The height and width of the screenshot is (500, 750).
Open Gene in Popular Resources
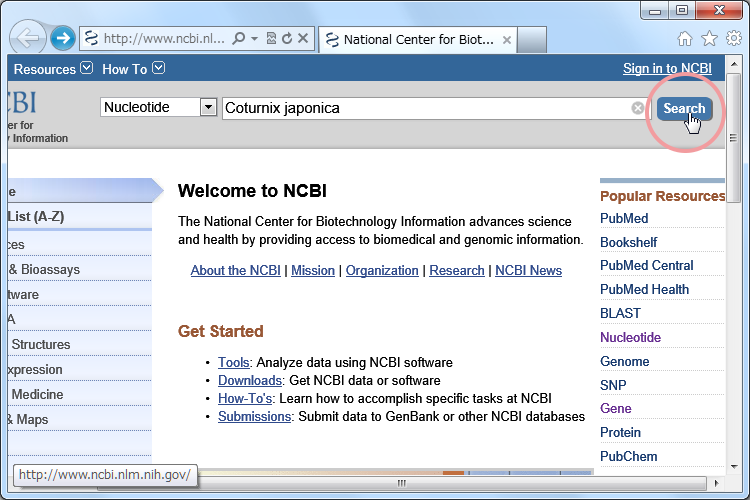coord(616,409)
